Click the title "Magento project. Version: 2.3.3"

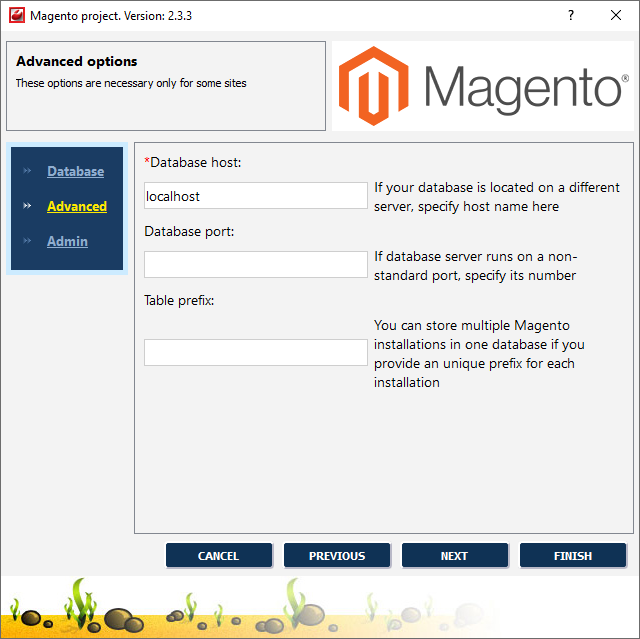(111, 16)
